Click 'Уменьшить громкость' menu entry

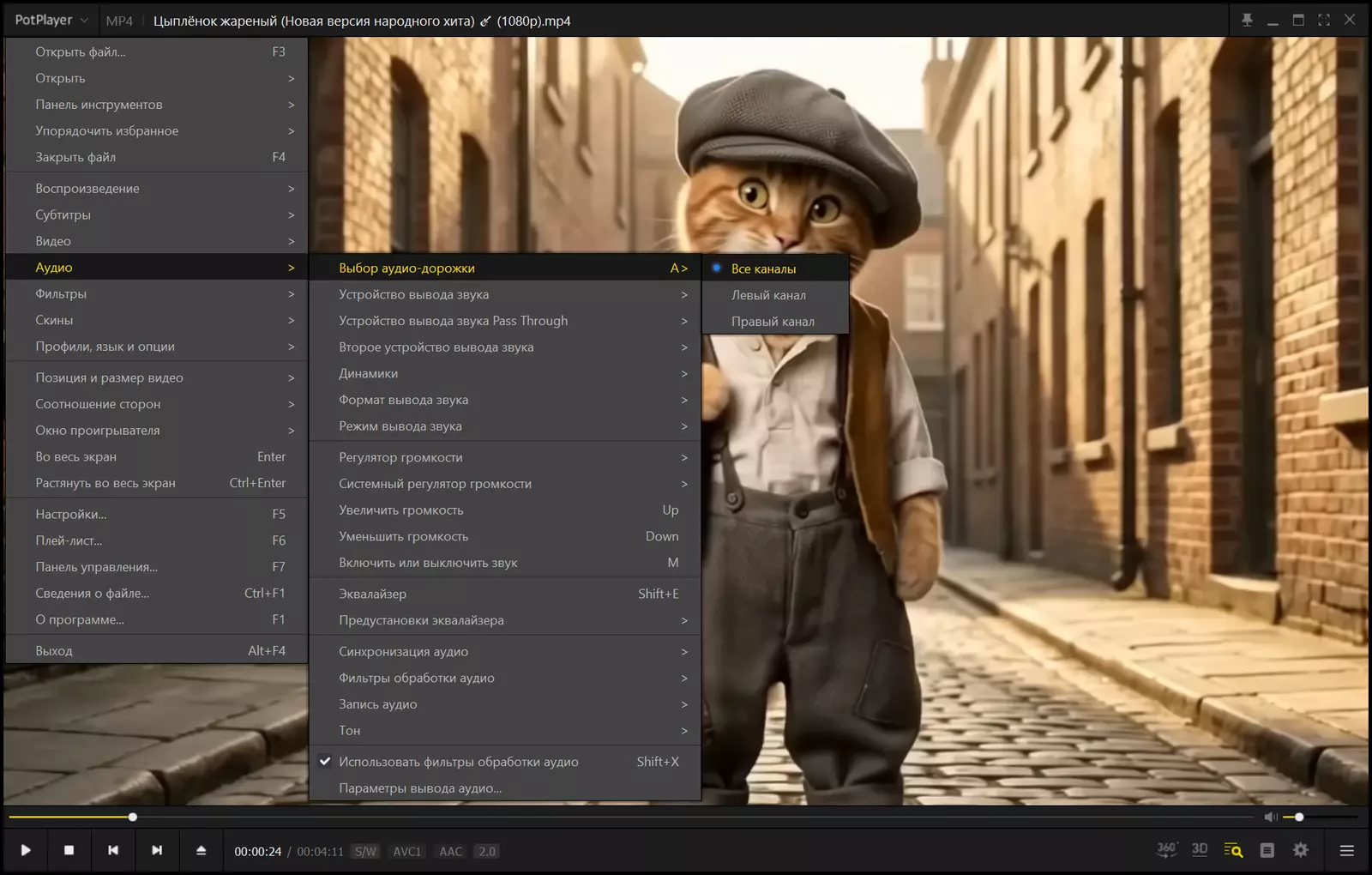505,536
